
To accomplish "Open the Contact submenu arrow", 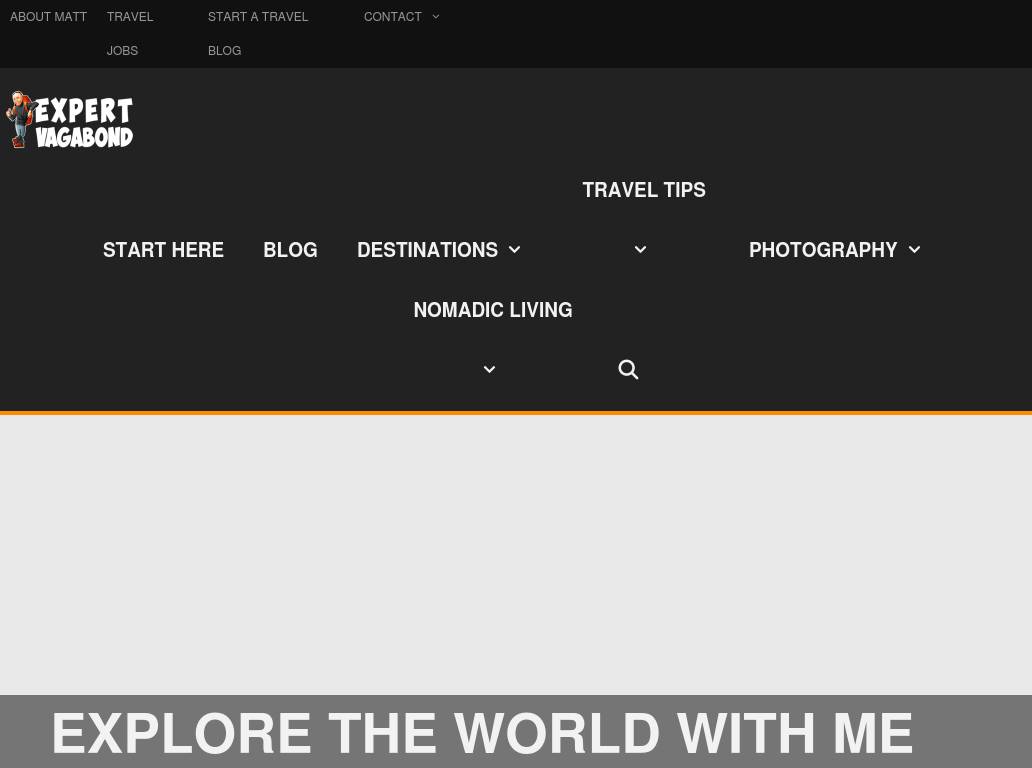I will click(436, 17).
